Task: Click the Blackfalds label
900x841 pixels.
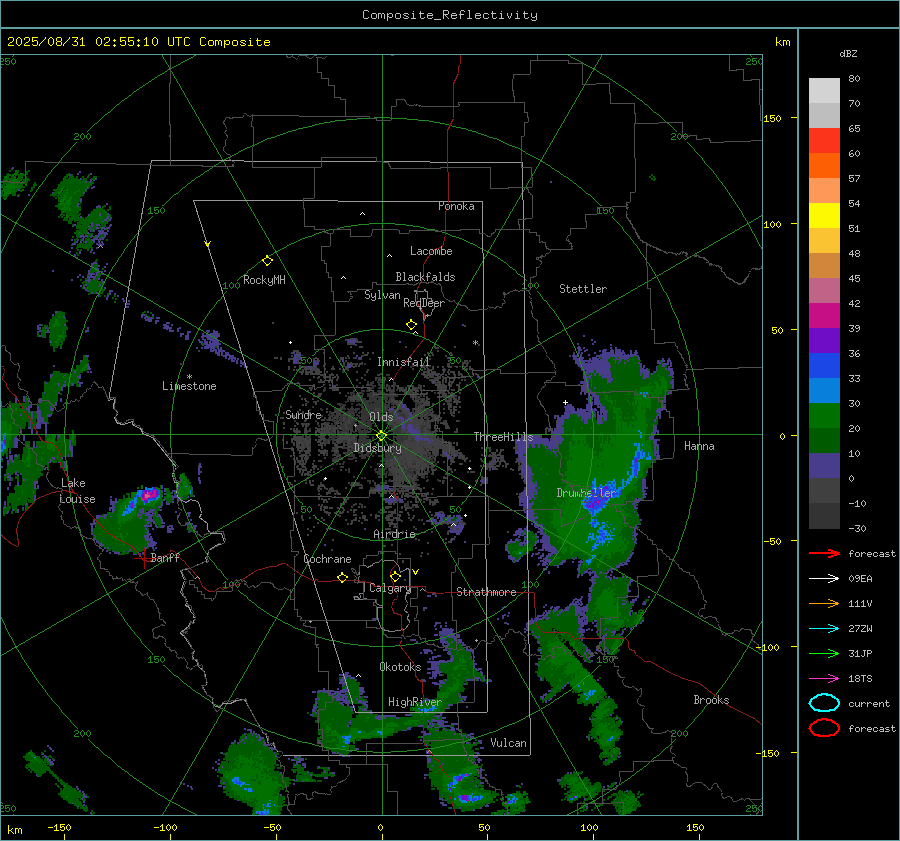Action: pyautogui.click(x=425, y=277)
